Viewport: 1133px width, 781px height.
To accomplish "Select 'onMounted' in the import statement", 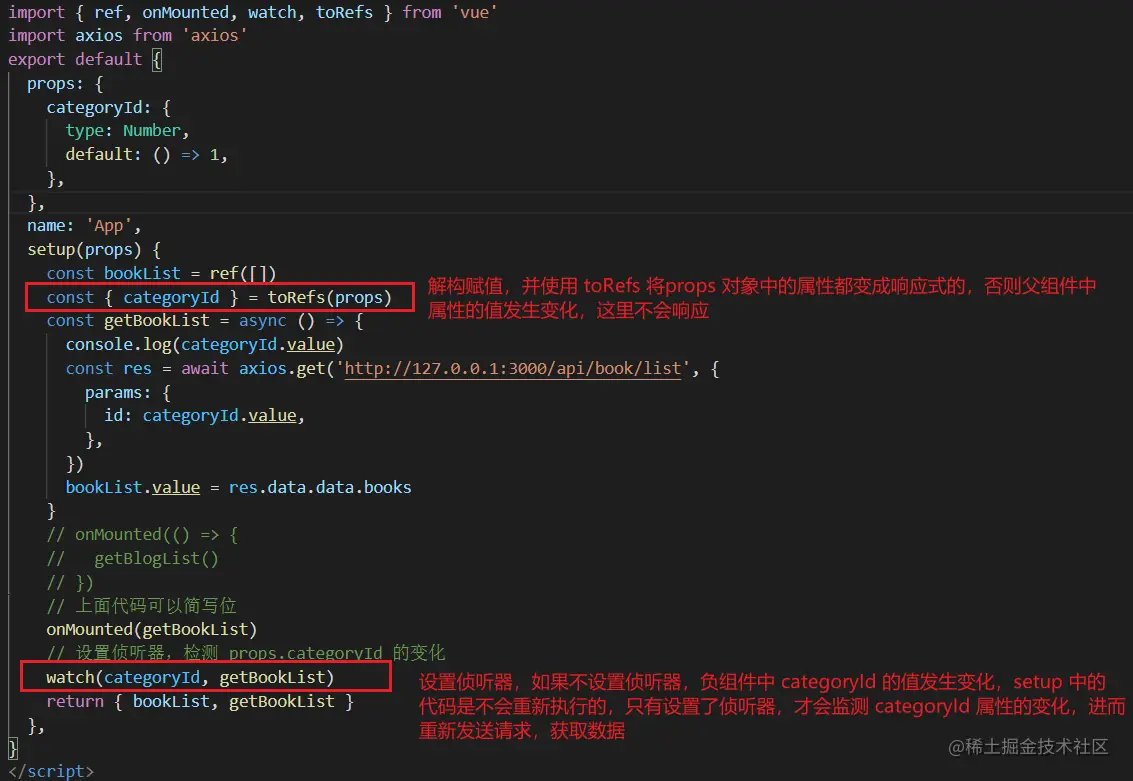I will coord(185,12).
